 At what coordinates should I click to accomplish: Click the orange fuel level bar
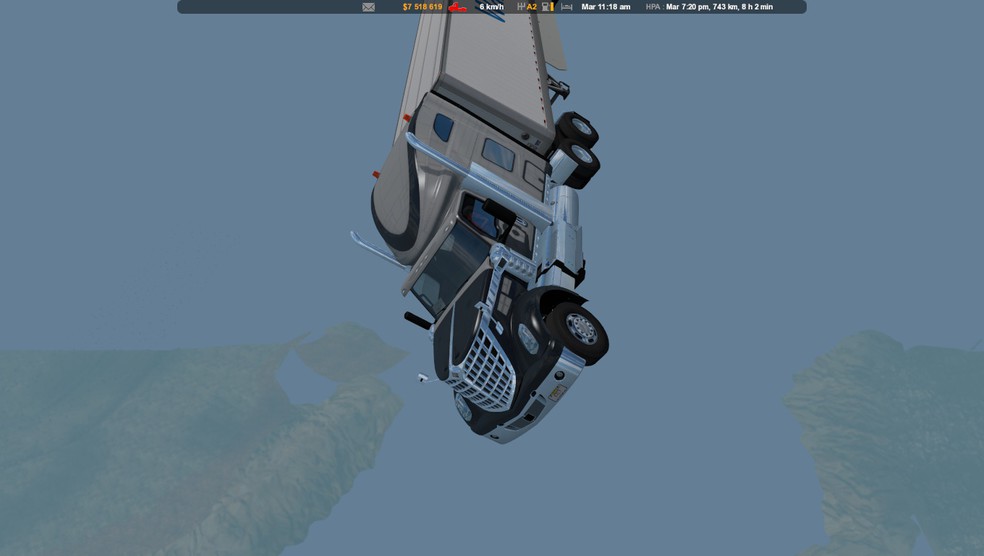(552, 7)
